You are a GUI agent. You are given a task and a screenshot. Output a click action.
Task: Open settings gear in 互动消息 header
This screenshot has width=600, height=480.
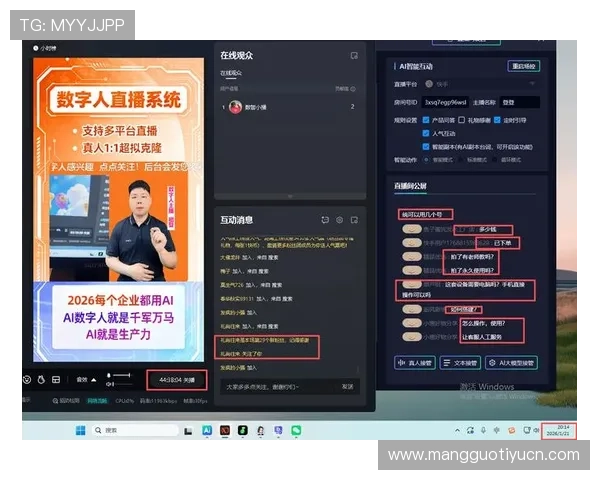coord(339,220)
